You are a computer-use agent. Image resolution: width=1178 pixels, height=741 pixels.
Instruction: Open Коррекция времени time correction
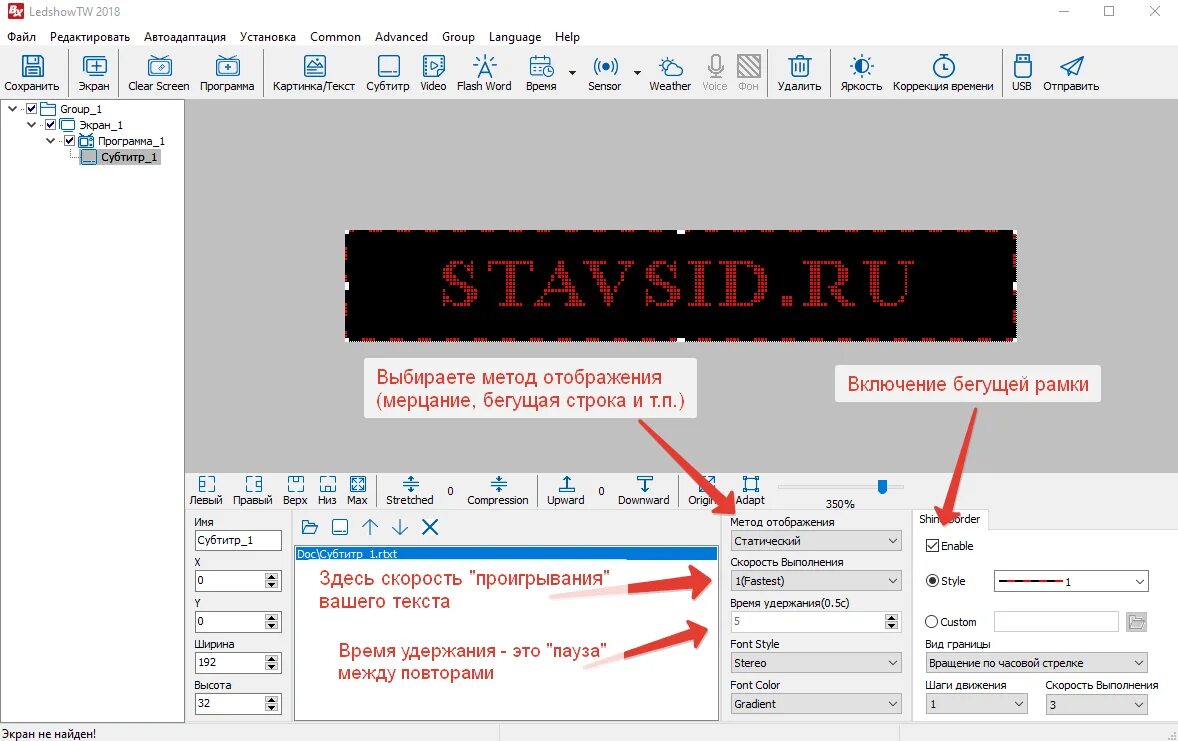click(944, 67)
